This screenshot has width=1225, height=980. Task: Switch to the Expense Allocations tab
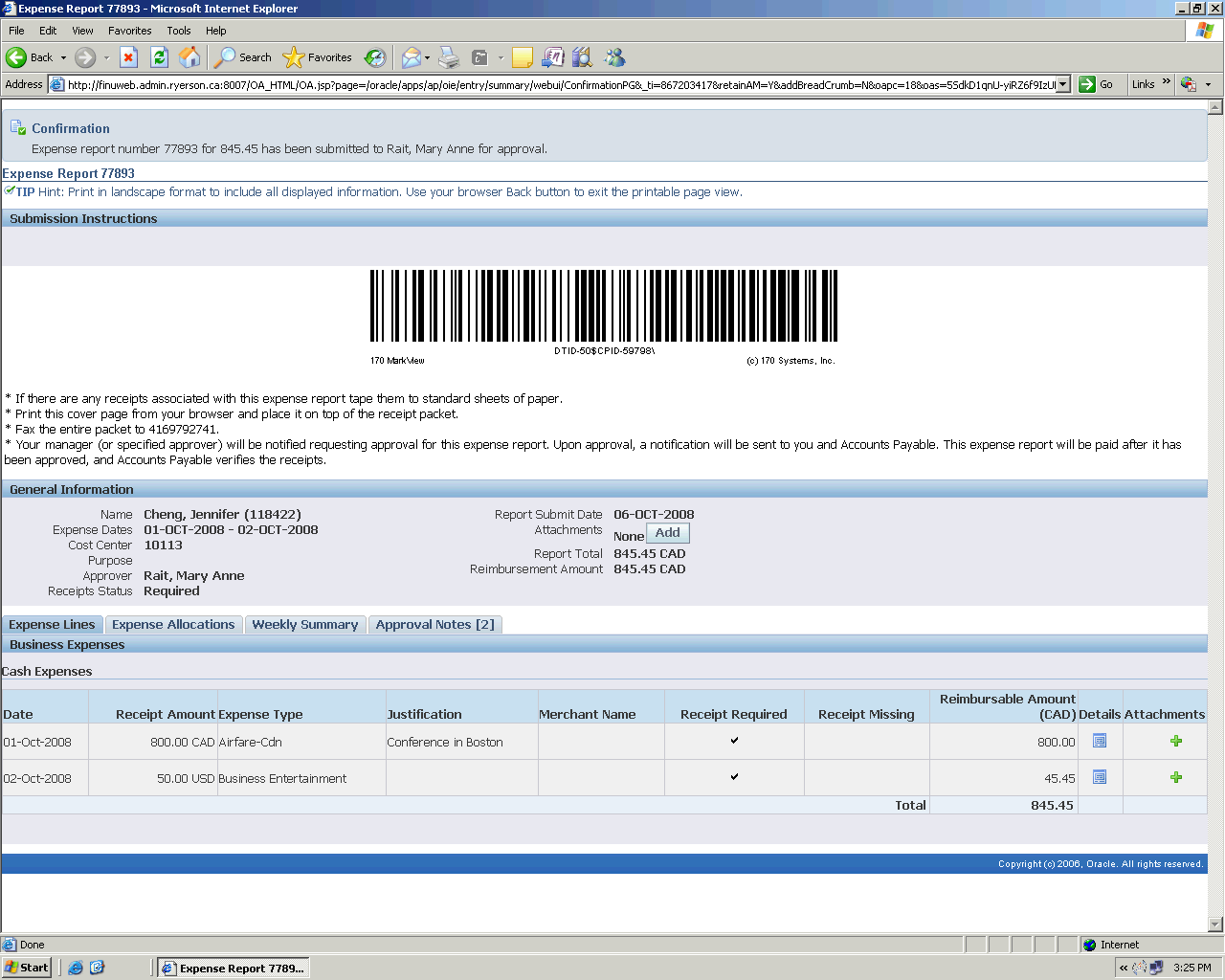tap(173, 625)
